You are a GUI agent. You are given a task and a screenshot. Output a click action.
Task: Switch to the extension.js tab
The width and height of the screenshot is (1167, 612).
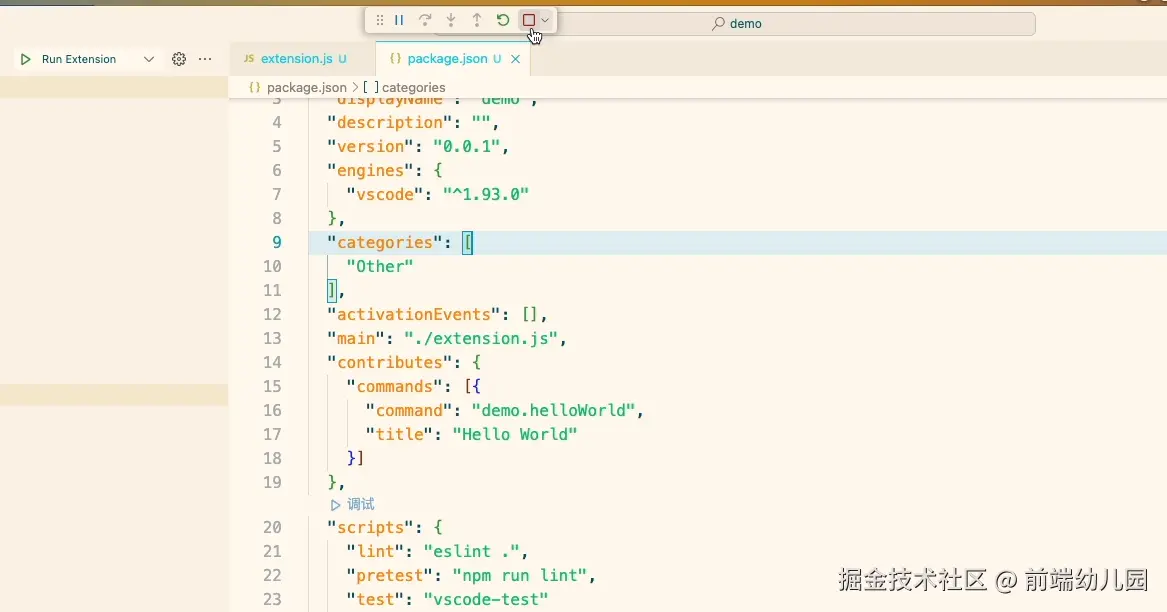295,58
